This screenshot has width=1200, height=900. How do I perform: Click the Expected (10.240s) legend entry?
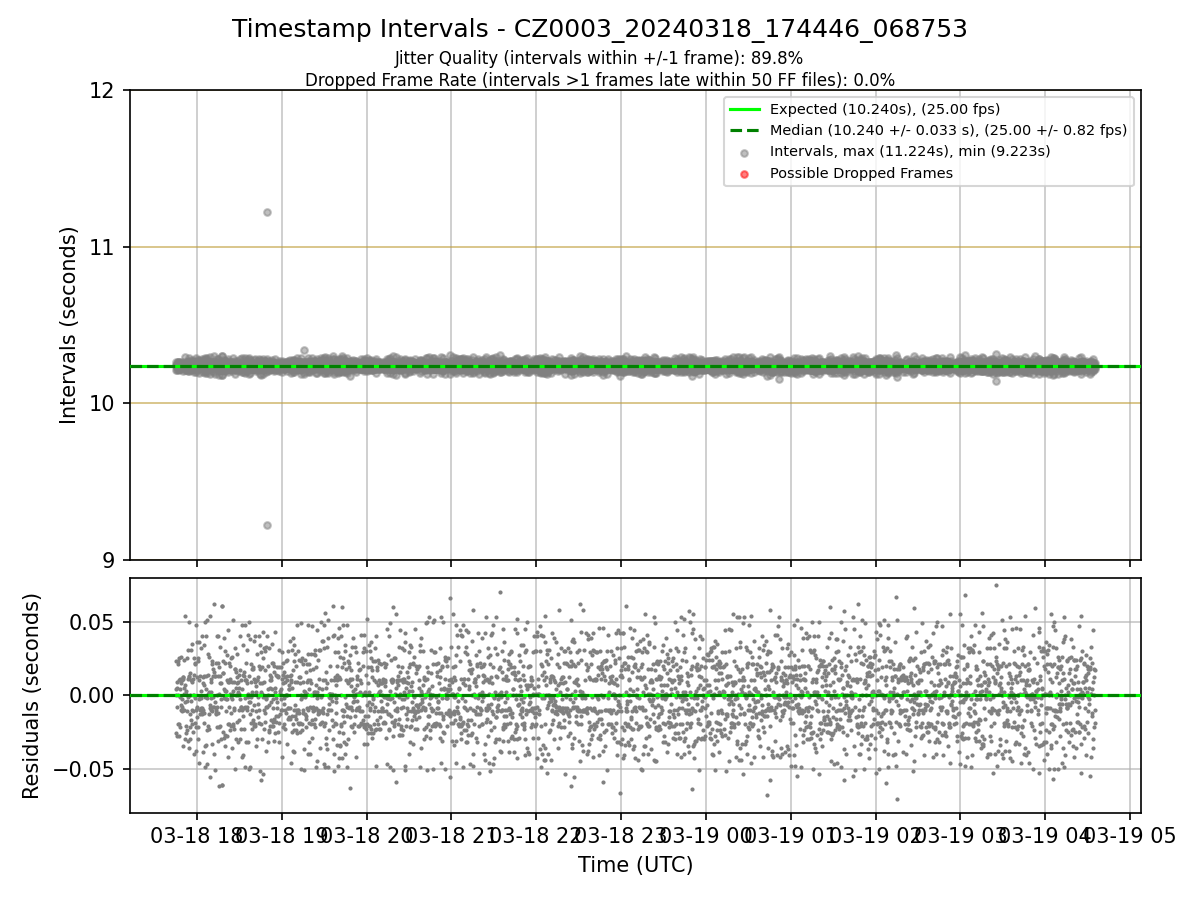click(x=884, y=109)
